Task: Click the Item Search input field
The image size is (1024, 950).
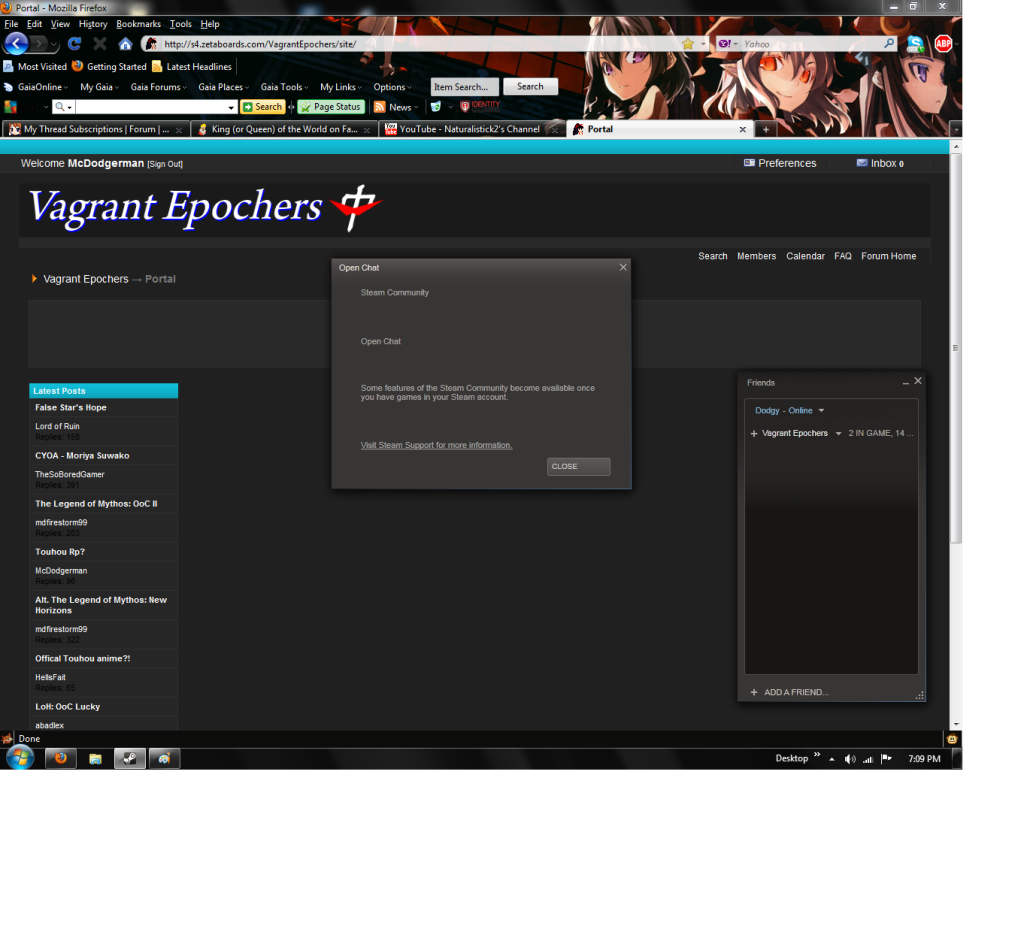Action: (x=464, y=87)
